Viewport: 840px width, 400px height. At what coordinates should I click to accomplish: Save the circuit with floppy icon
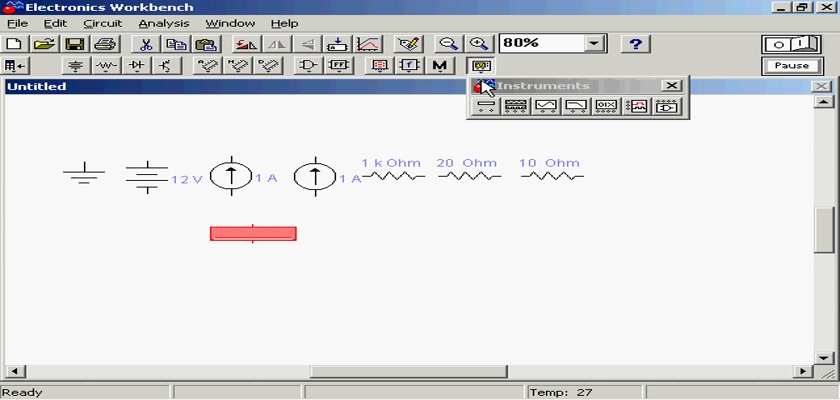pyautogui.click(x=75, y=44)
